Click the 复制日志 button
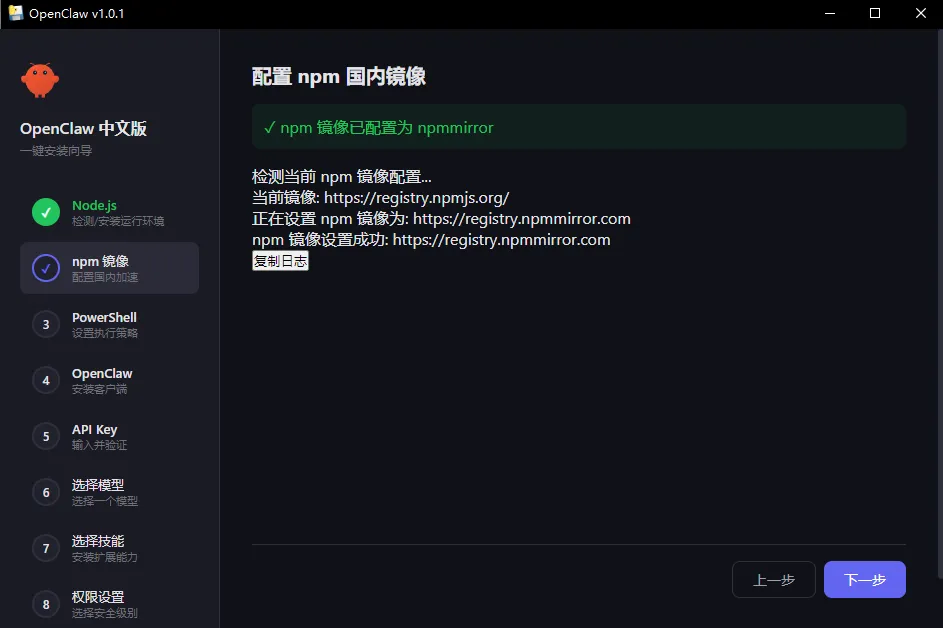This screenshot has height=628, width=943. click(x=280, y=260)
